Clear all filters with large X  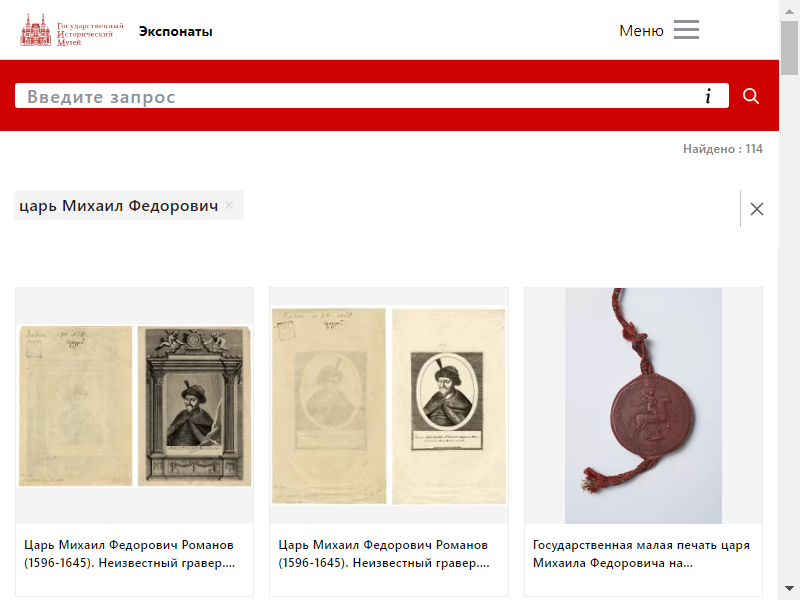757,209
